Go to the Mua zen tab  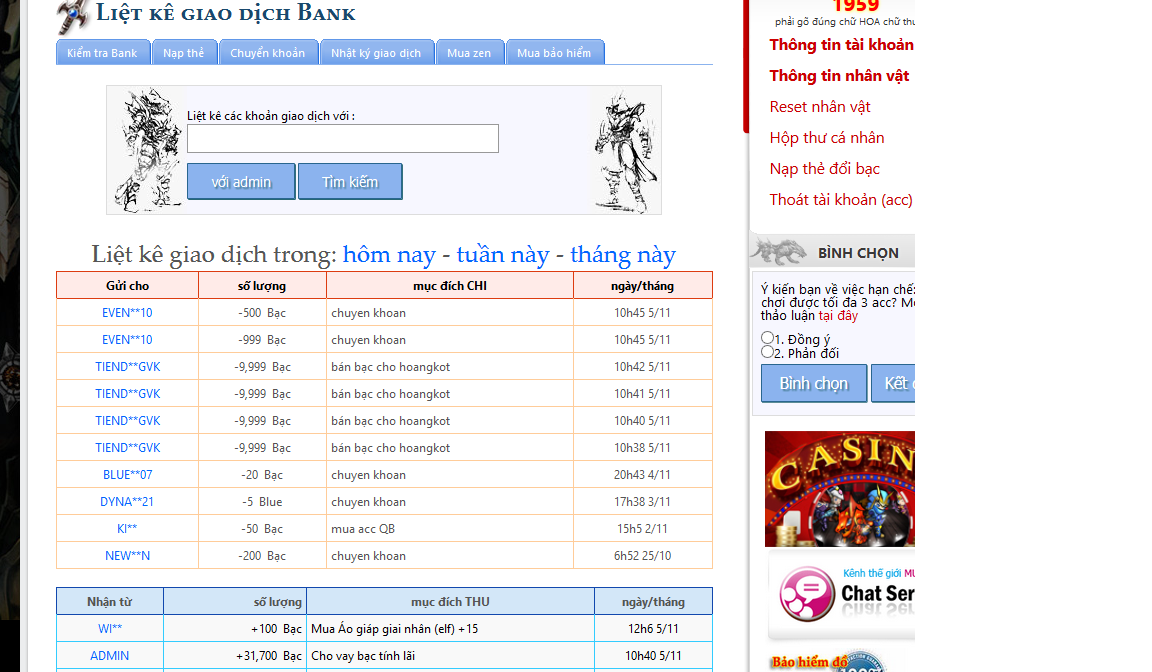click(x=469, y=53)
